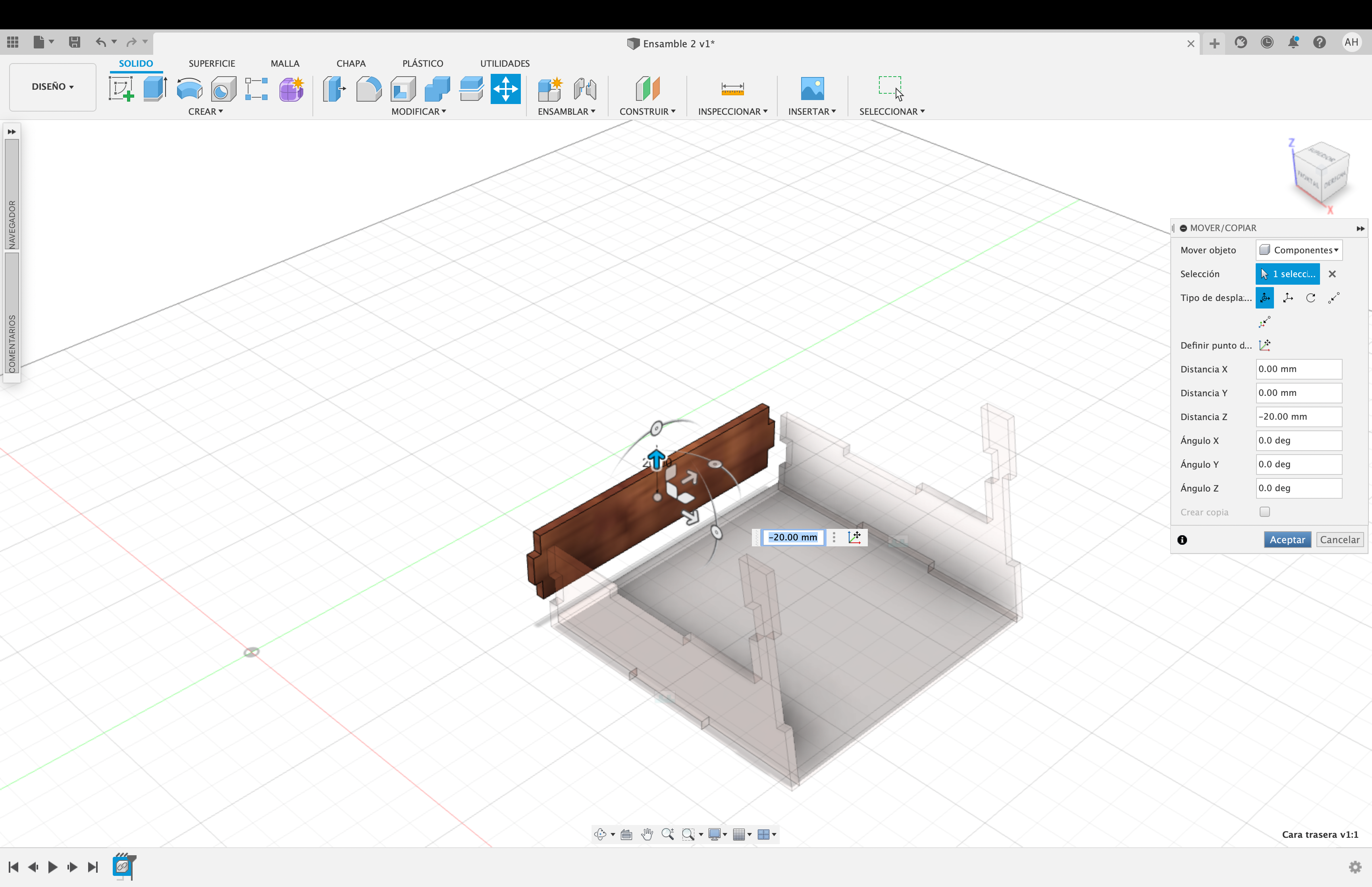Switch to the SOLIDO tab

[x=136, y=64]
